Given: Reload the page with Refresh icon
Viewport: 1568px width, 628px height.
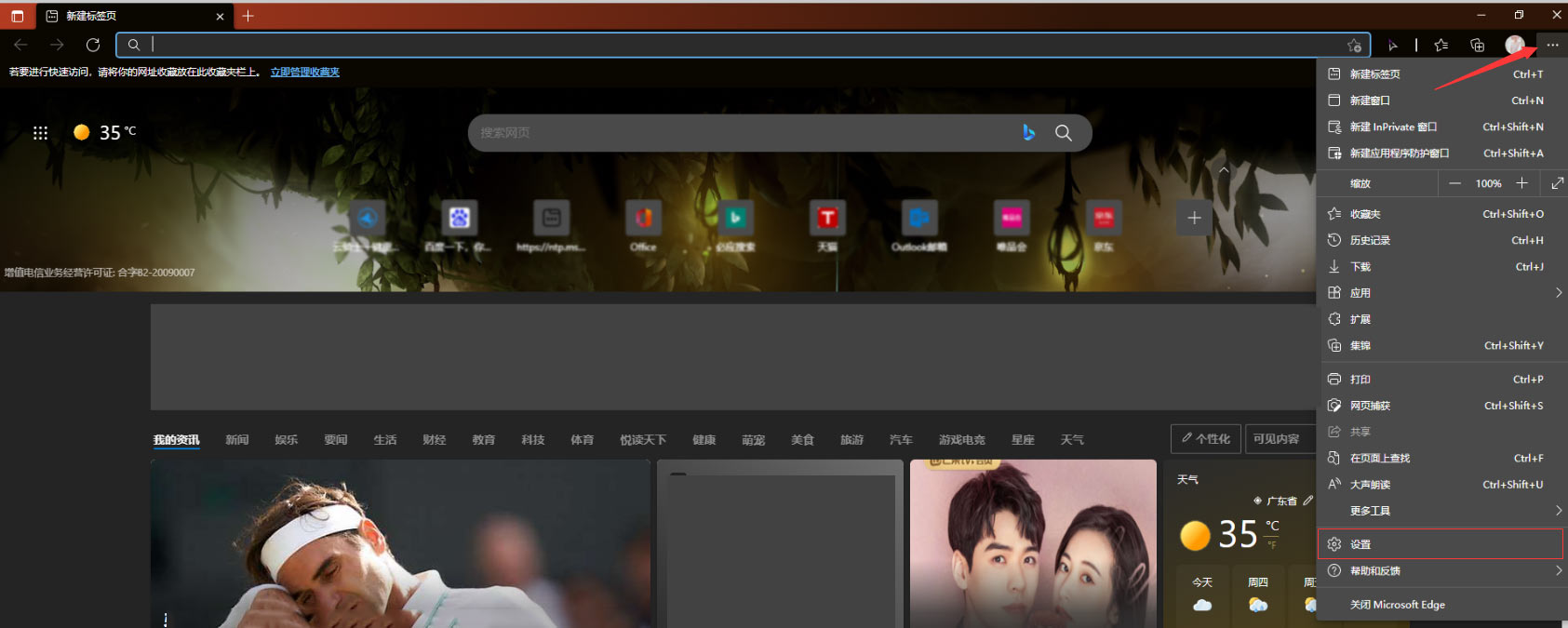Looking at the screenshot, I should point(93,45).
